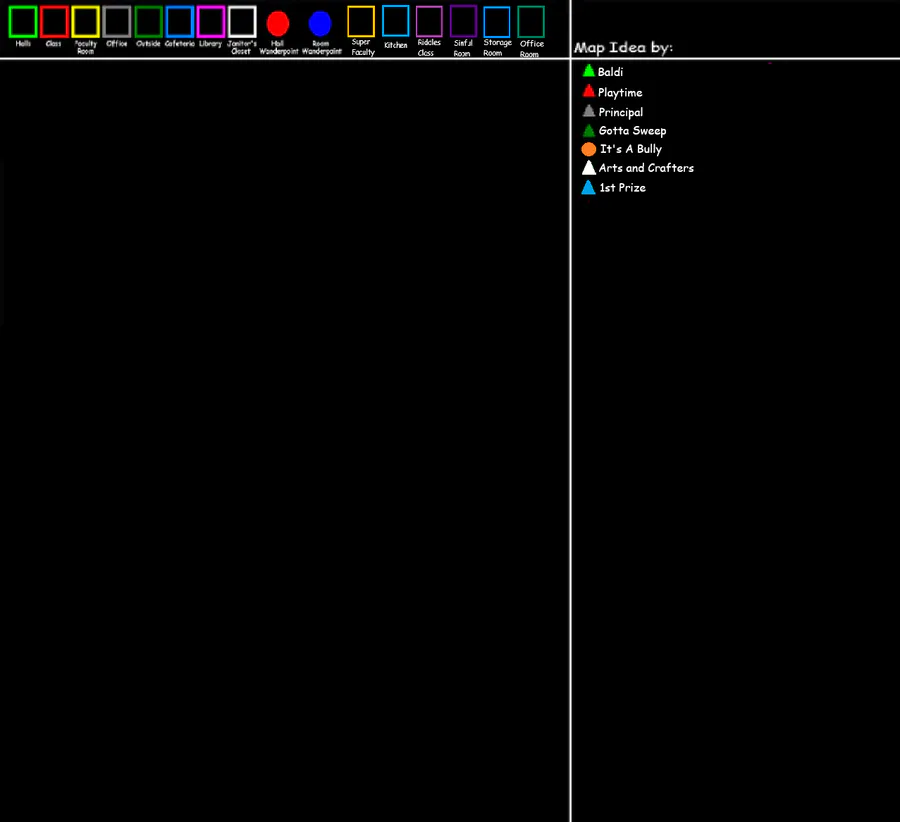Click the 'Map Idea by:' heading
The image size is (900, 822).
tap(623, 48)
